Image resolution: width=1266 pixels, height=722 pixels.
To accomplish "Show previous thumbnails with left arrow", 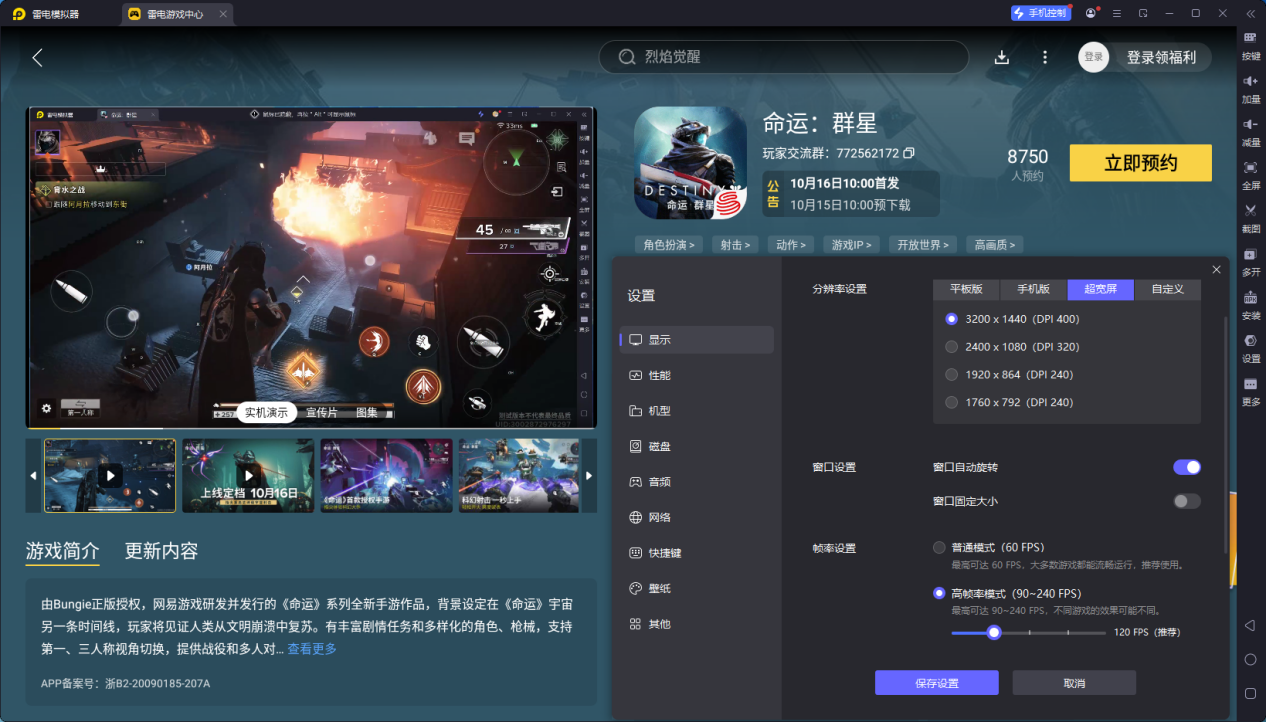I will click(x=34, y=476).
